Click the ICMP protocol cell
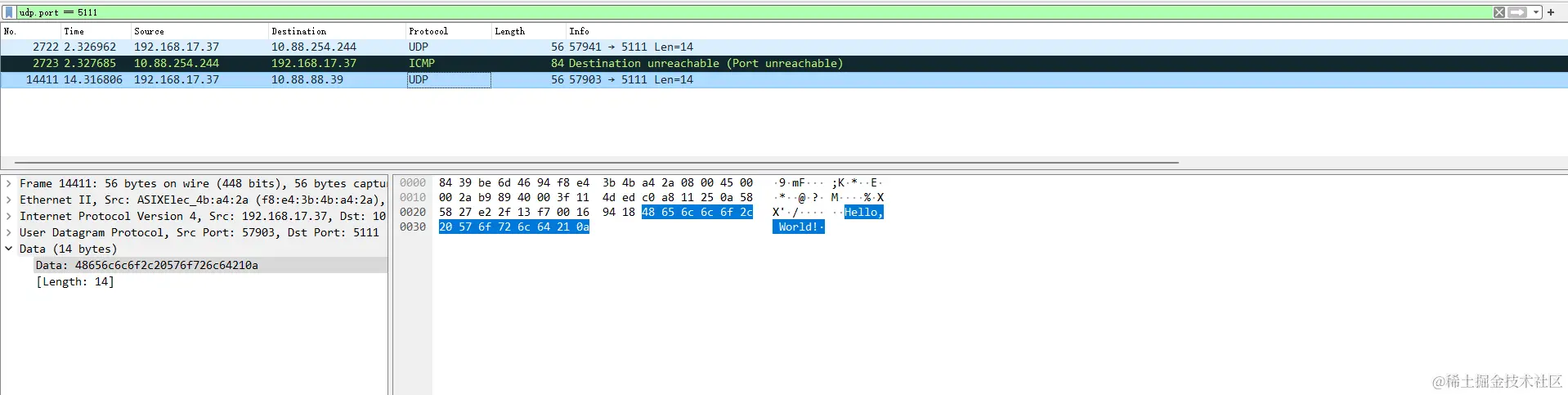The image size is (1568, 395). [422, 64]
